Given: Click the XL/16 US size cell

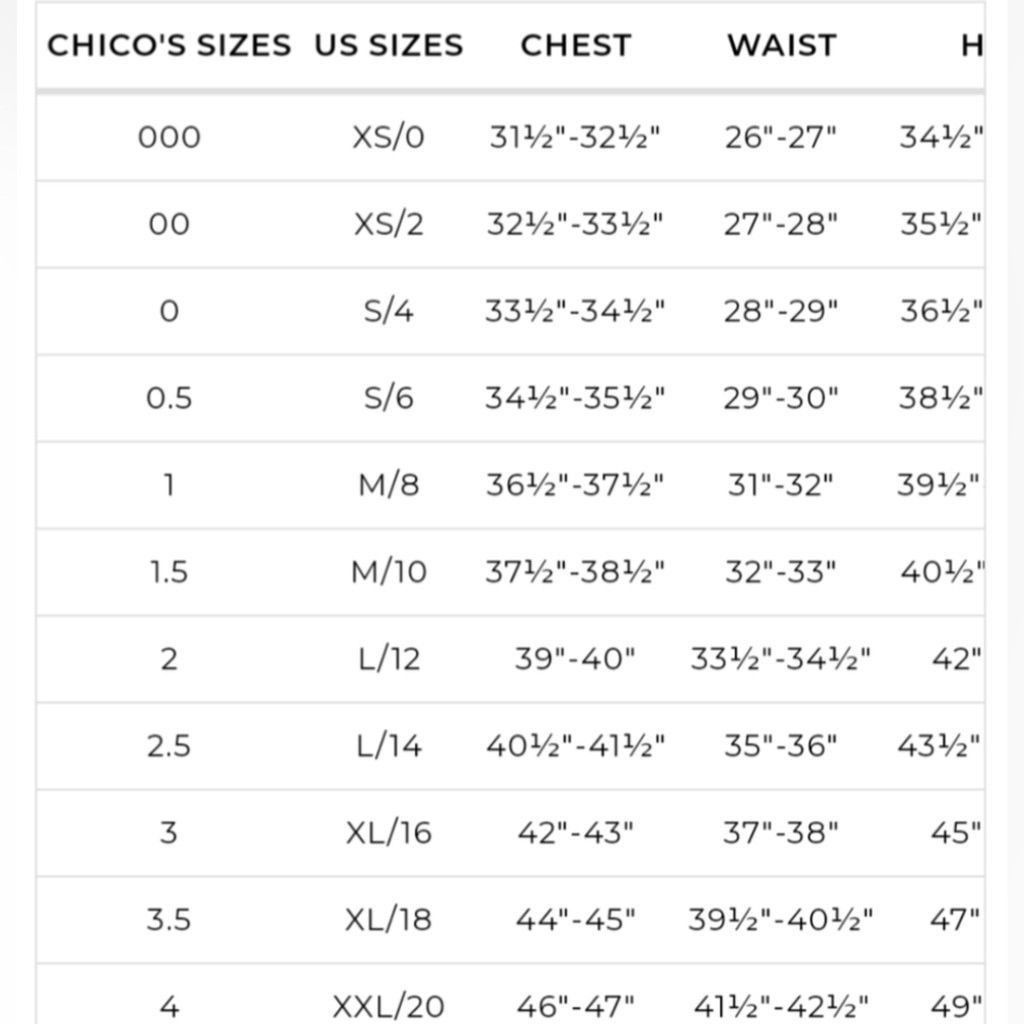Looking at the screenshot, I should 389,833.
